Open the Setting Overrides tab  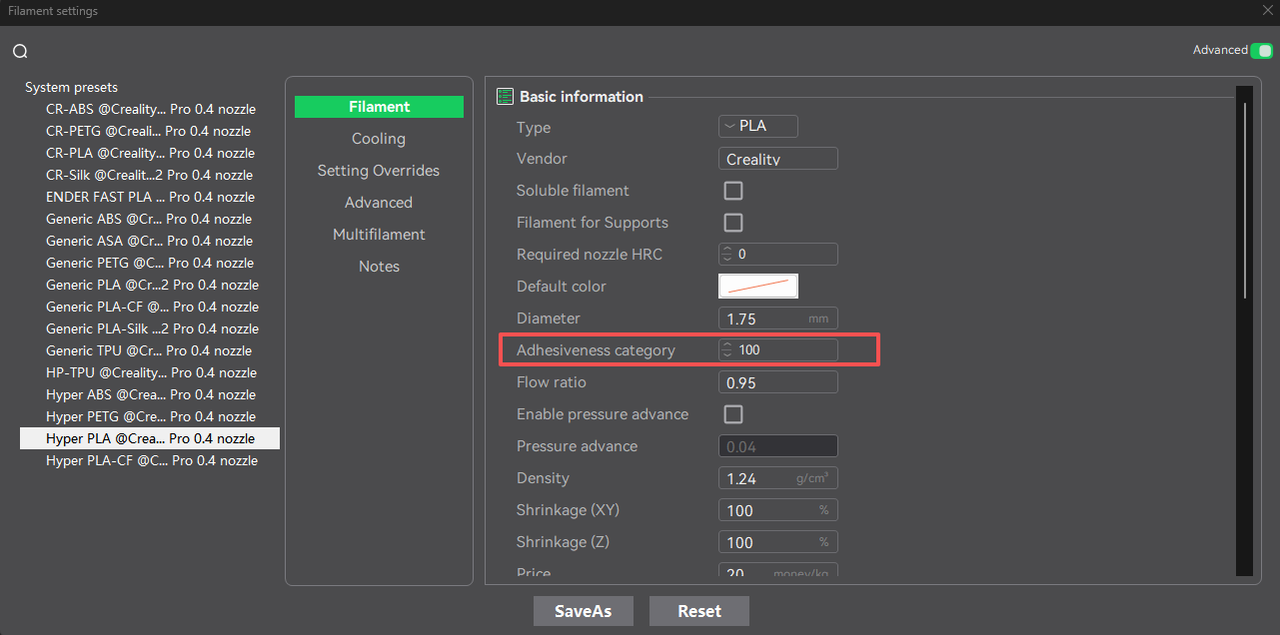378,171
